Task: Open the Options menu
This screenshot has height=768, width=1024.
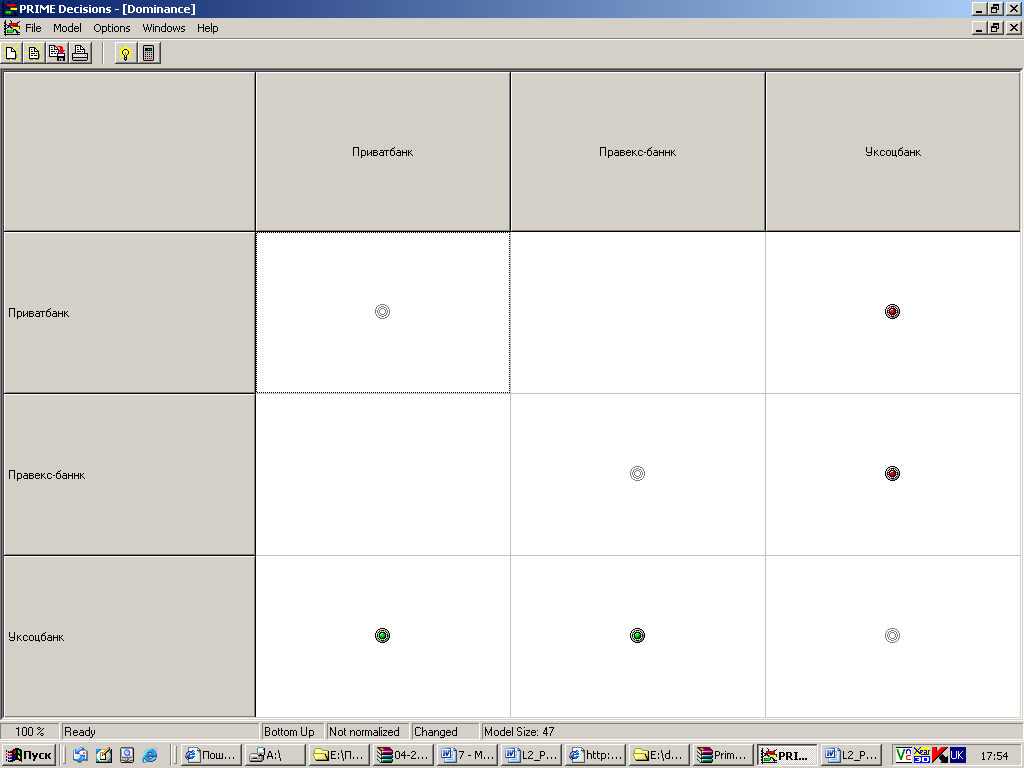Action: coord(112,28)
